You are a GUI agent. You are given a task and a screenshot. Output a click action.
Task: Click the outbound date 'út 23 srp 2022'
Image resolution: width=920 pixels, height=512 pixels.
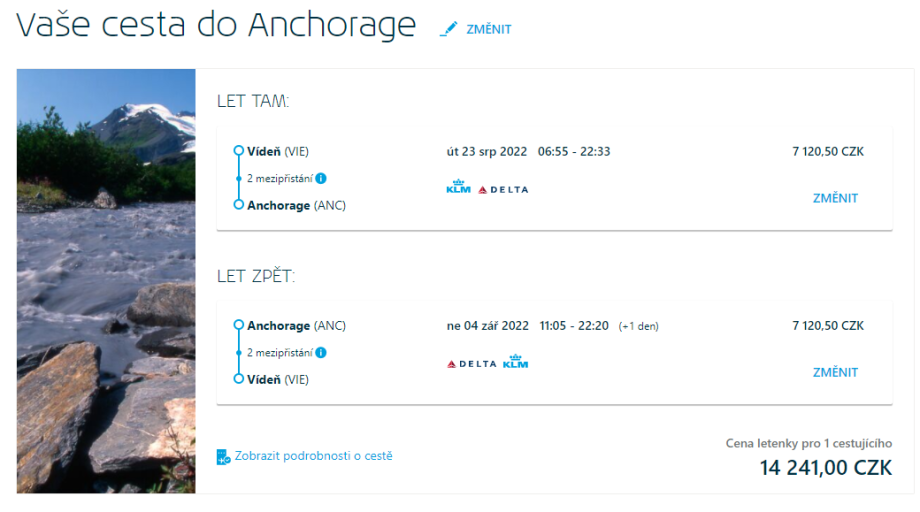point(487,152)
